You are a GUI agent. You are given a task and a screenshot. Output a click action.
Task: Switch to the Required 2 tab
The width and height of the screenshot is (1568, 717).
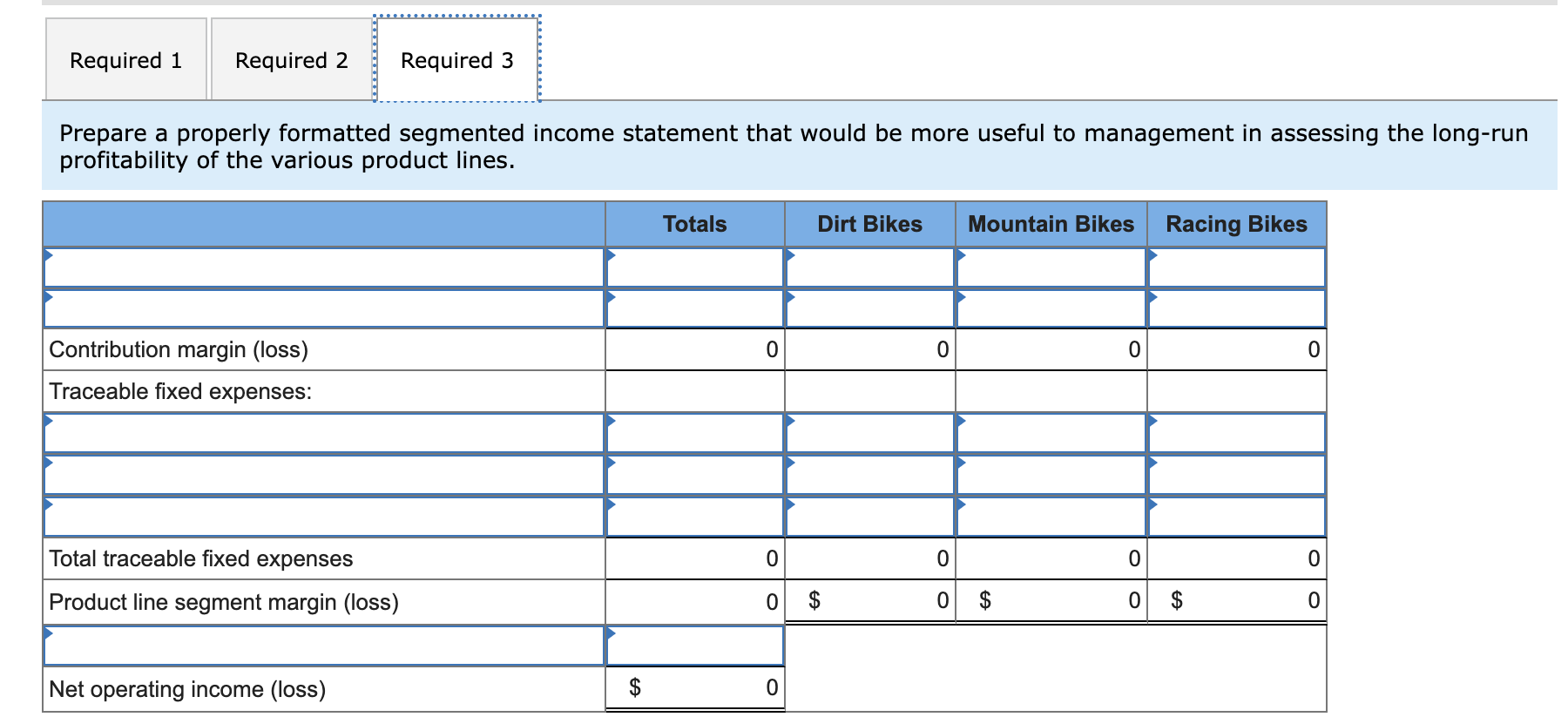click(x=291, y=58)
